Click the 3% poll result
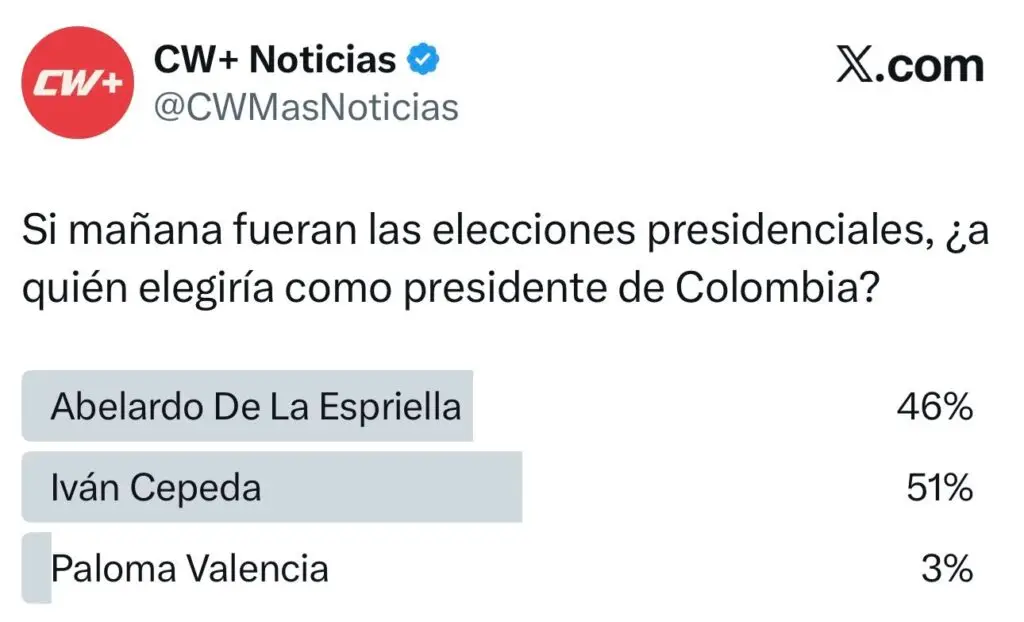Viewport: 1024px width, 622px height. [947, 569]
